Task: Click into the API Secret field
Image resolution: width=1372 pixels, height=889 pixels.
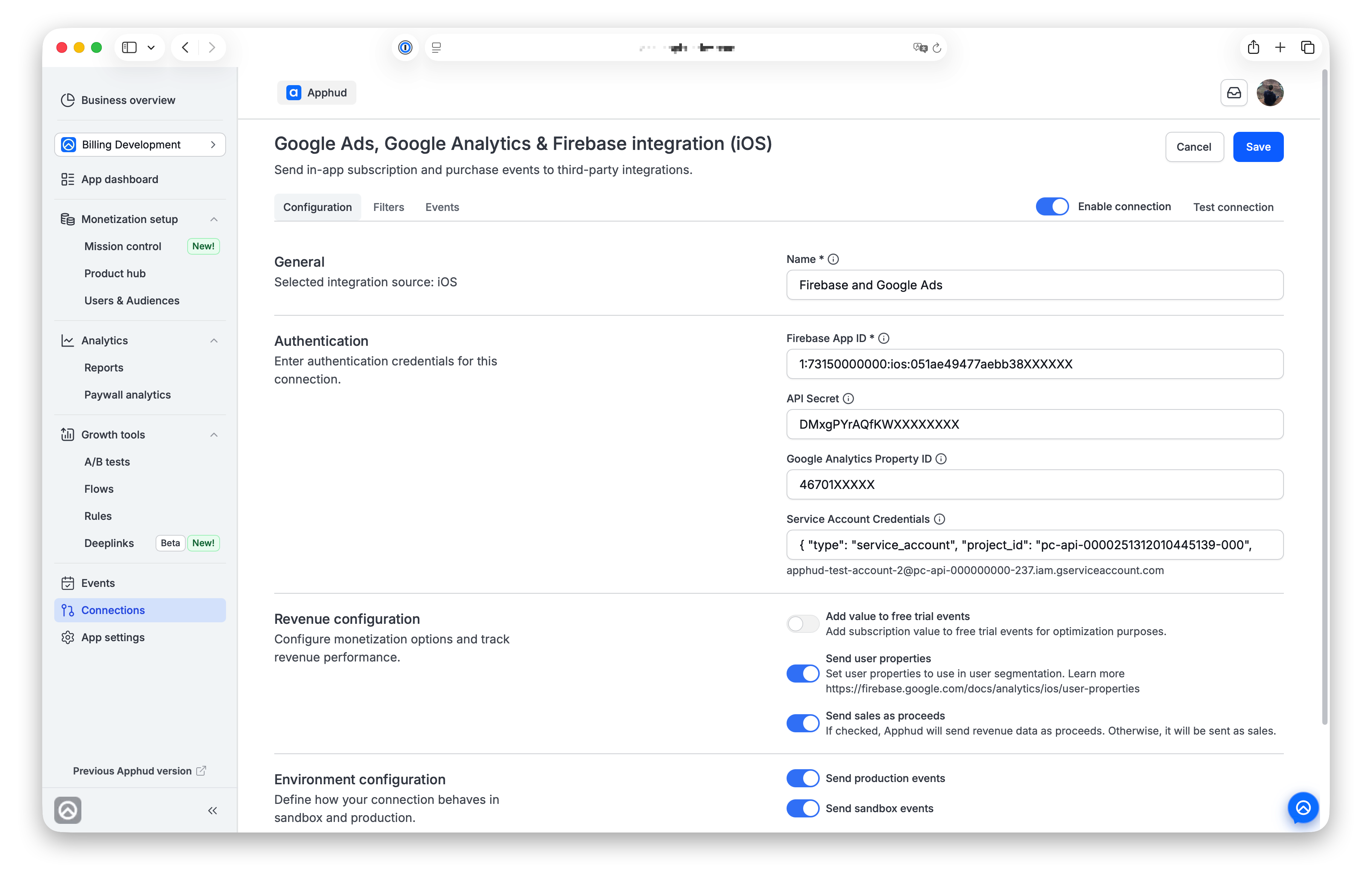Action: click(1035, 424)
